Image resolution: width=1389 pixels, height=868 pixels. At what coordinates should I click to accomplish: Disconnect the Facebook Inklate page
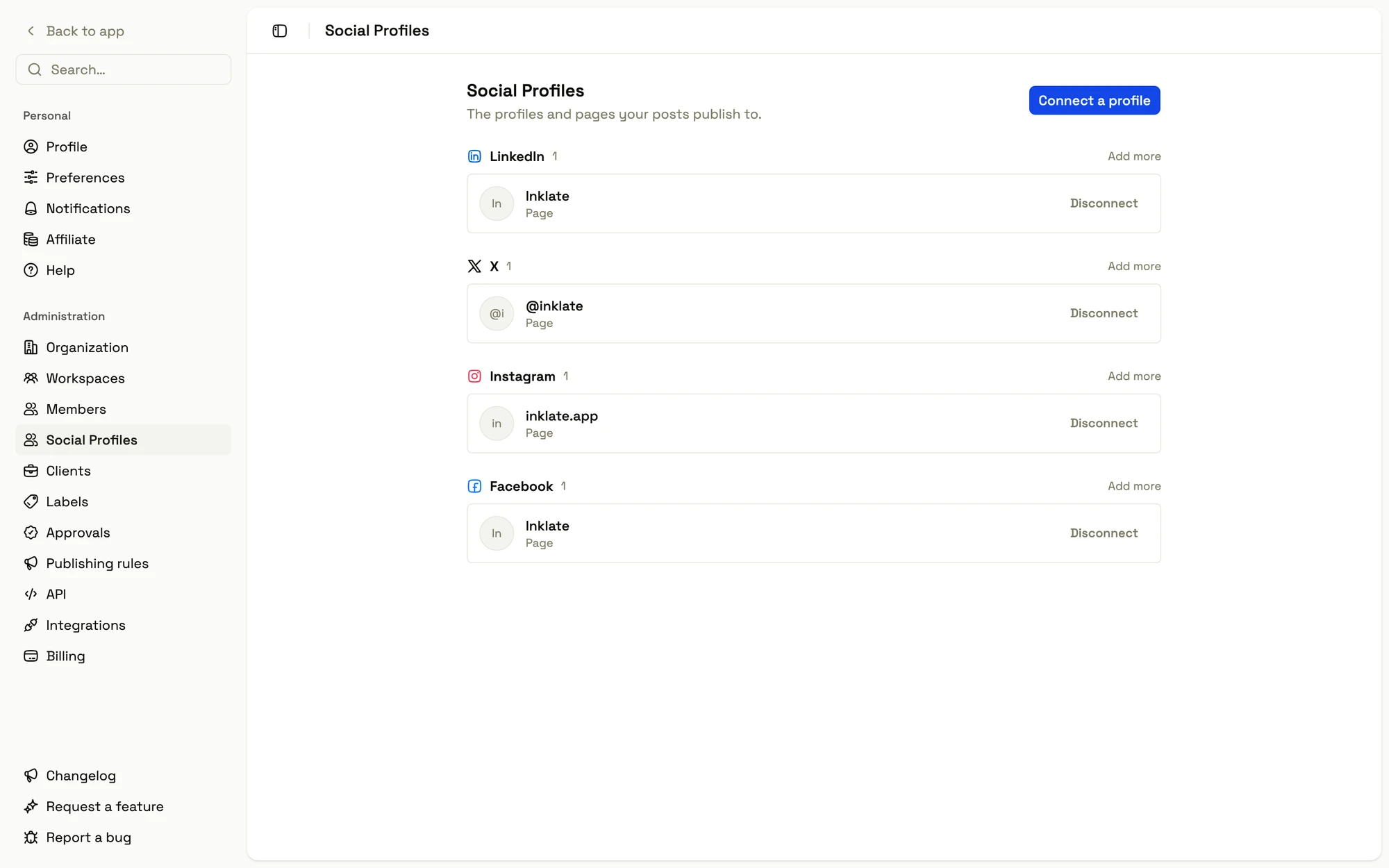click(x=1104, y=533)
